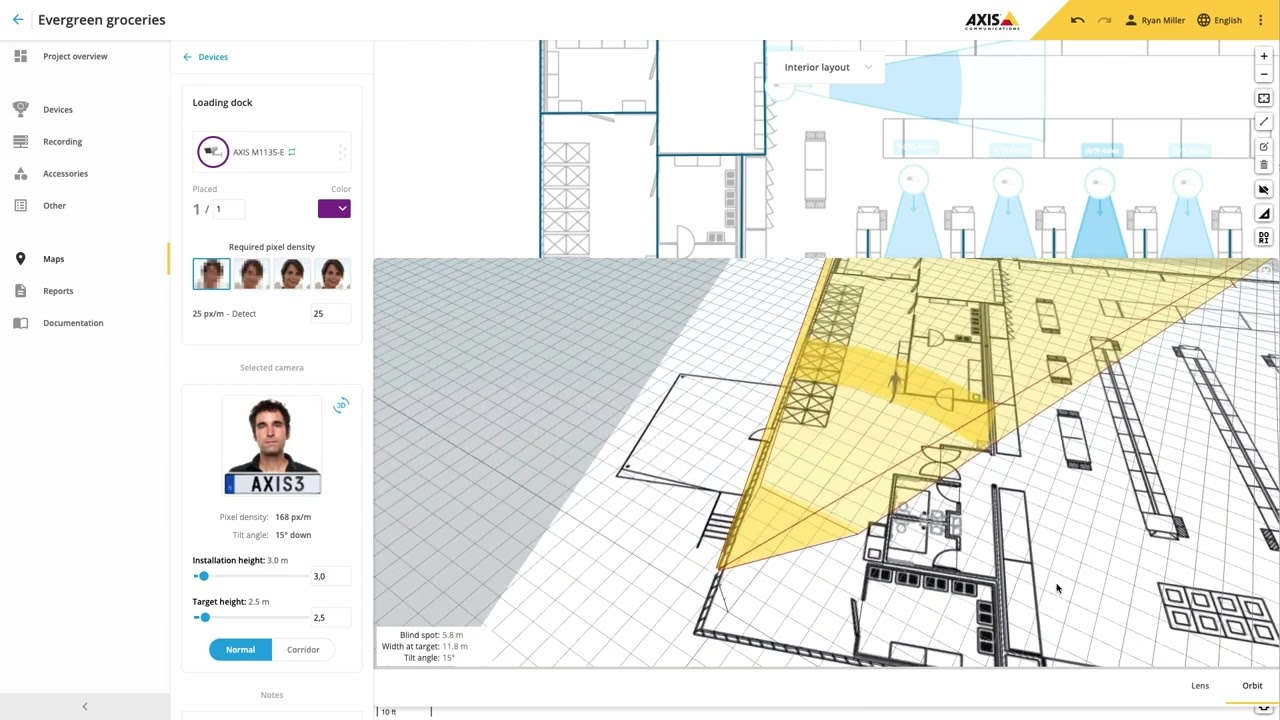Go back using the top-left arrow
1280x720 pixels.
pyautogui.click(x=18, y=20)
